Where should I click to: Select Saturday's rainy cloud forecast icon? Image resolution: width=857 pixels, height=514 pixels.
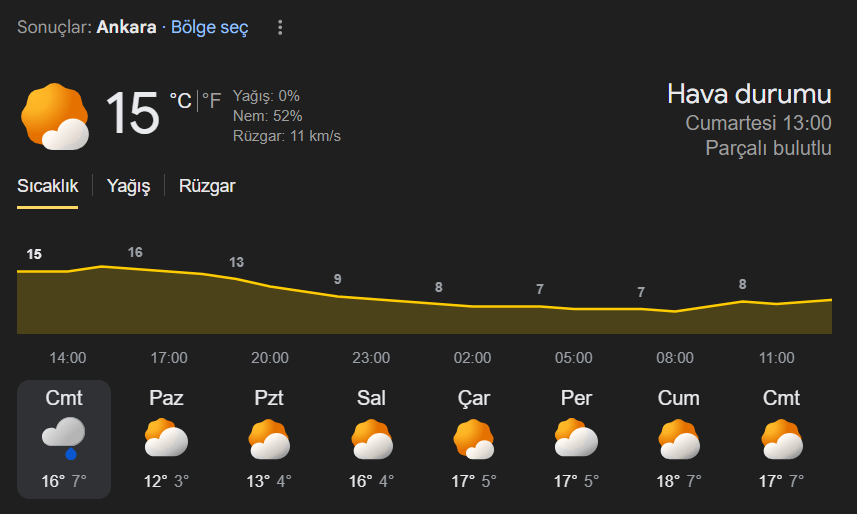tap(64, 437)
